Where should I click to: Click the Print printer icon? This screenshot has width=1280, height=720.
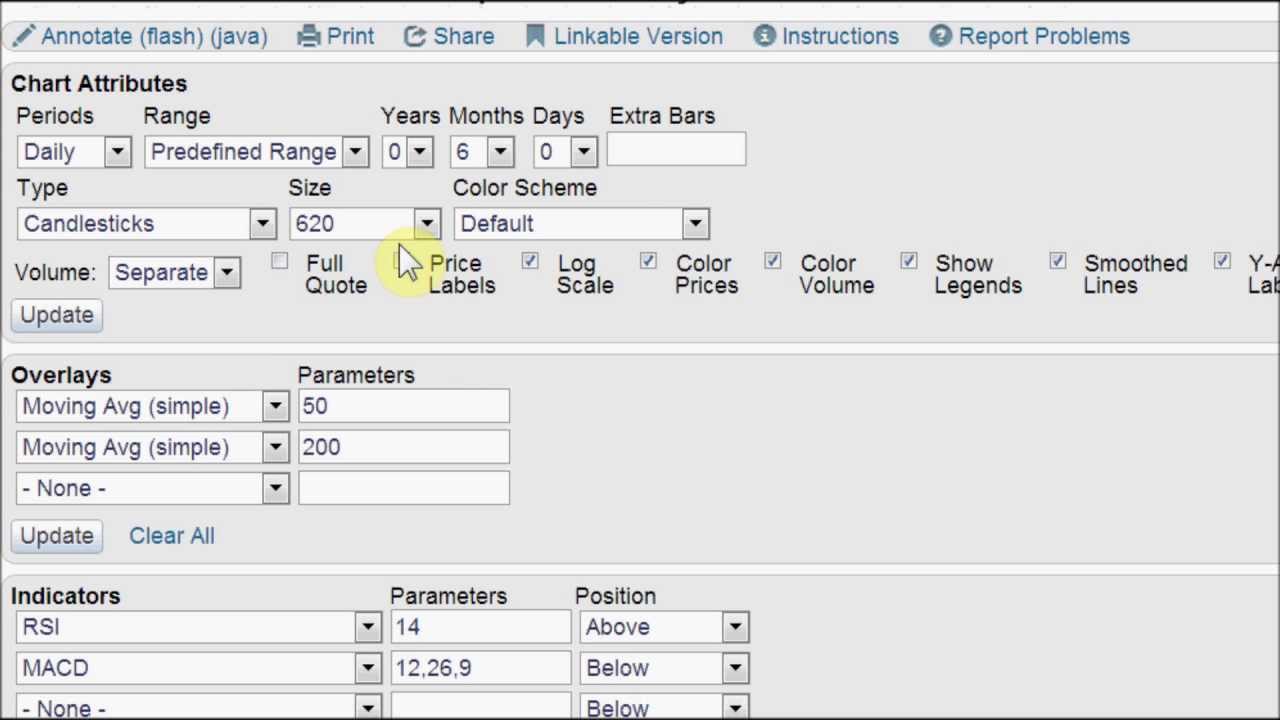(x=309, y=36)
